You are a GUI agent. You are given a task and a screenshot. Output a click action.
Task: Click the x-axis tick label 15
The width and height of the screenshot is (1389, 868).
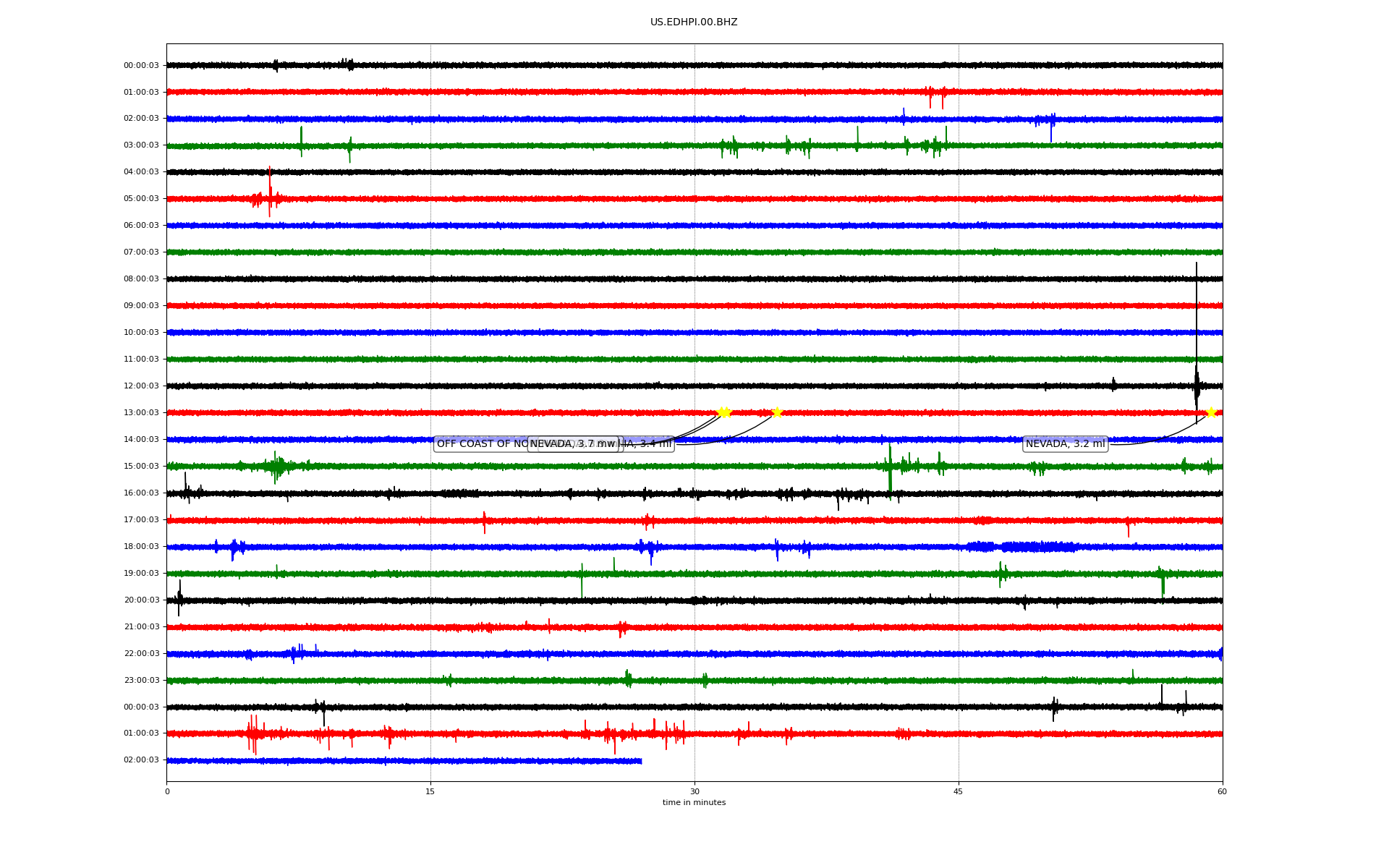tap(430, 792)
